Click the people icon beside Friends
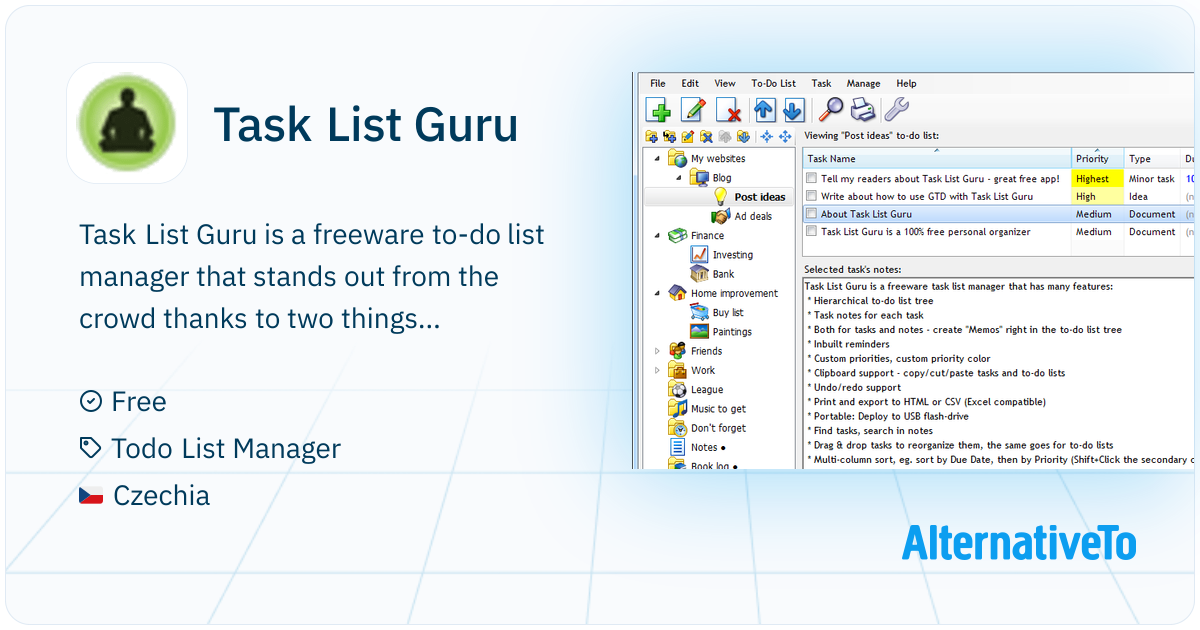The image size is (1200, 630). click(x=677, y=351)
